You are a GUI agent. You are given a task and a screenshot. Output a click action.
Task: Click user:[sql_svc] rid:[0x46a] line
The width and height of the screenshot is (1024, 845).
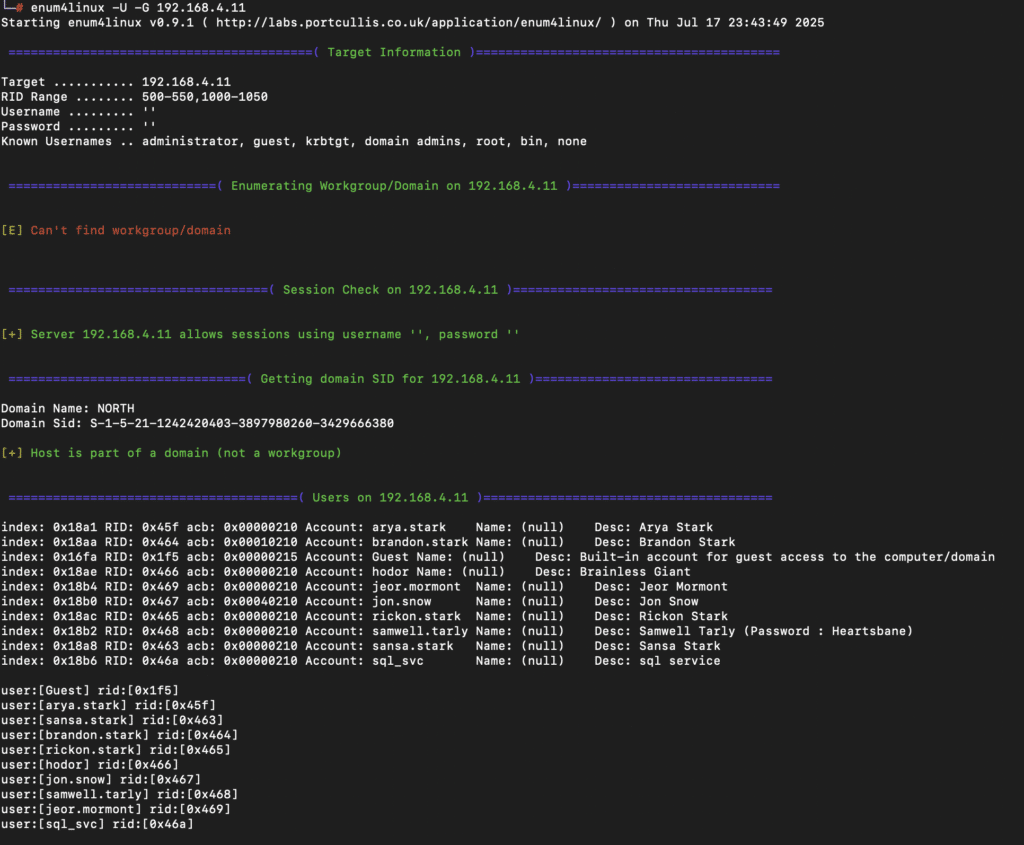pos(97,825)
